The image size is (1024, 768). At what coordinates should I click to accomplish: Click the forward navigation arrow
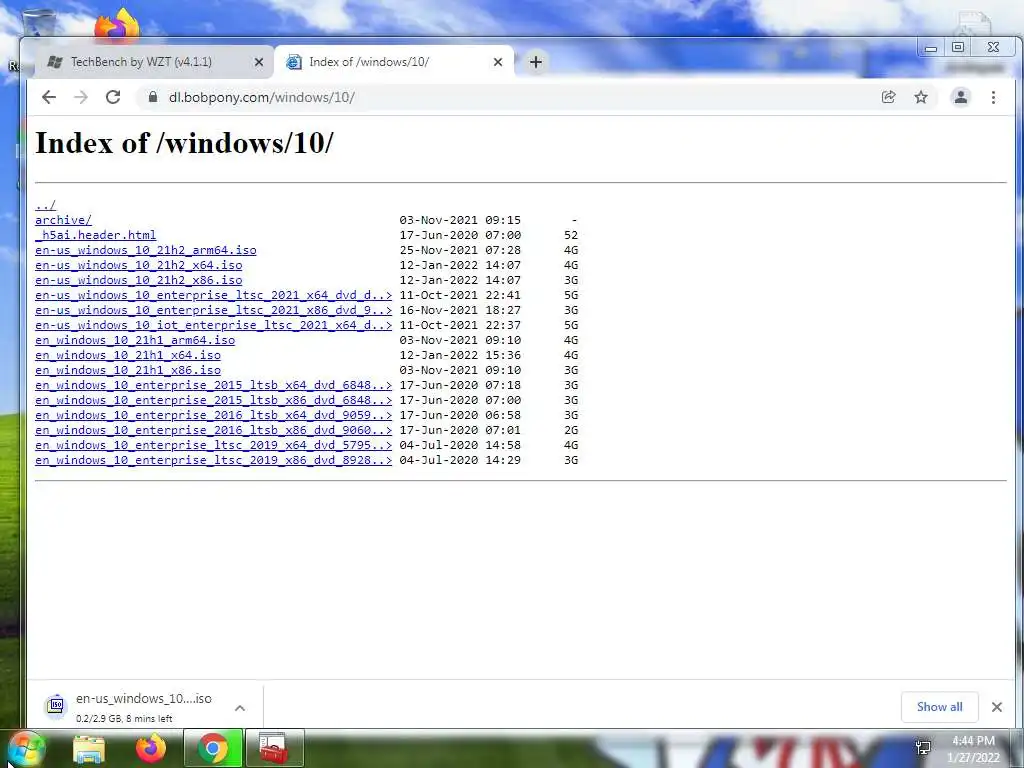coord(81,97)
